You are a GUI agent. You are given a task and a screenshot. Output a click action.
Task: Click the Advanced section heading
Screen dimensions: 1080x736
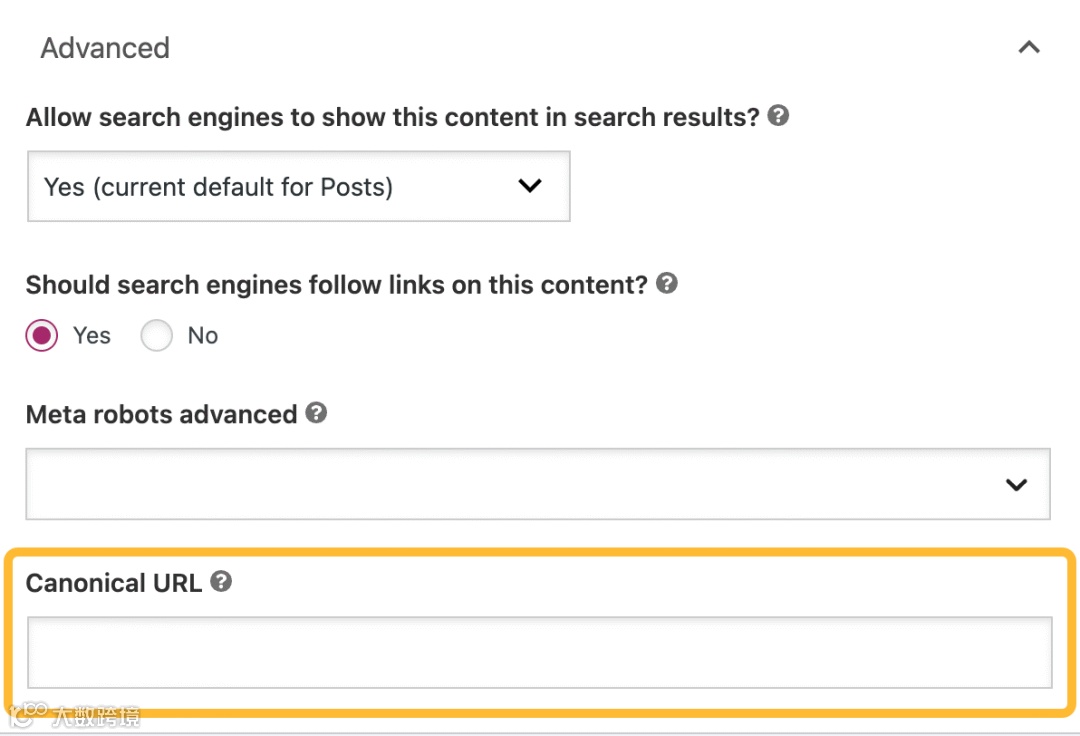pos(105,48)
